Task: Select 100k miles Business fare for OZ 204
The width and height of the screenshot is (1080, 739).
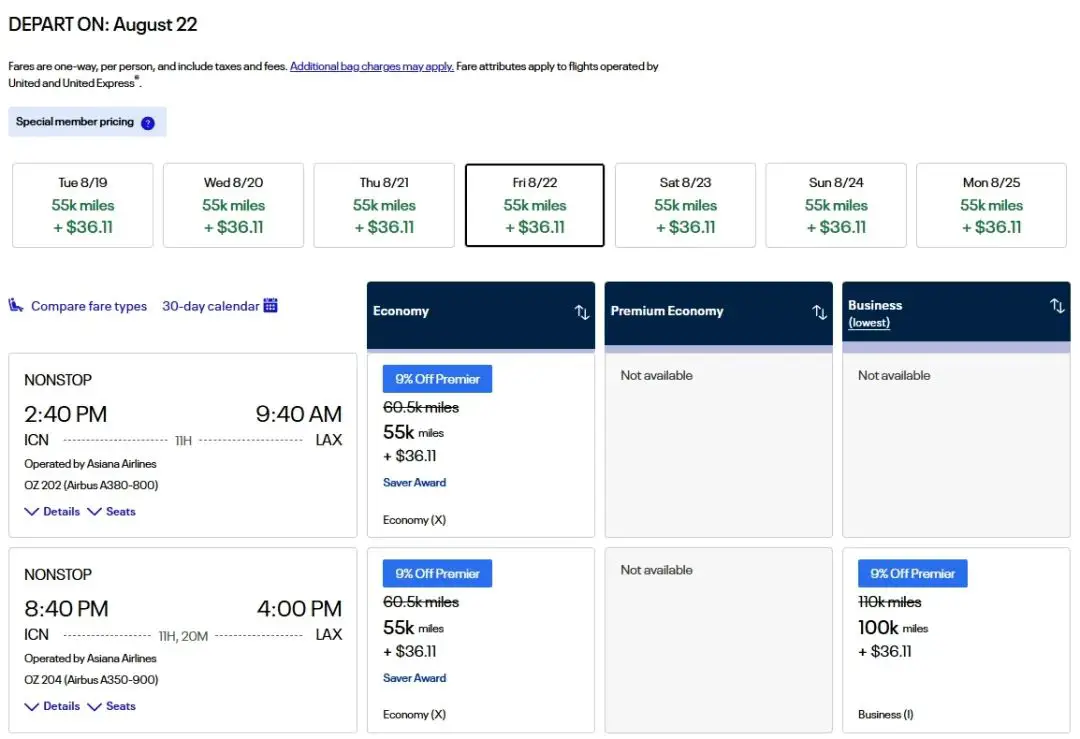Action: (956, 639)
